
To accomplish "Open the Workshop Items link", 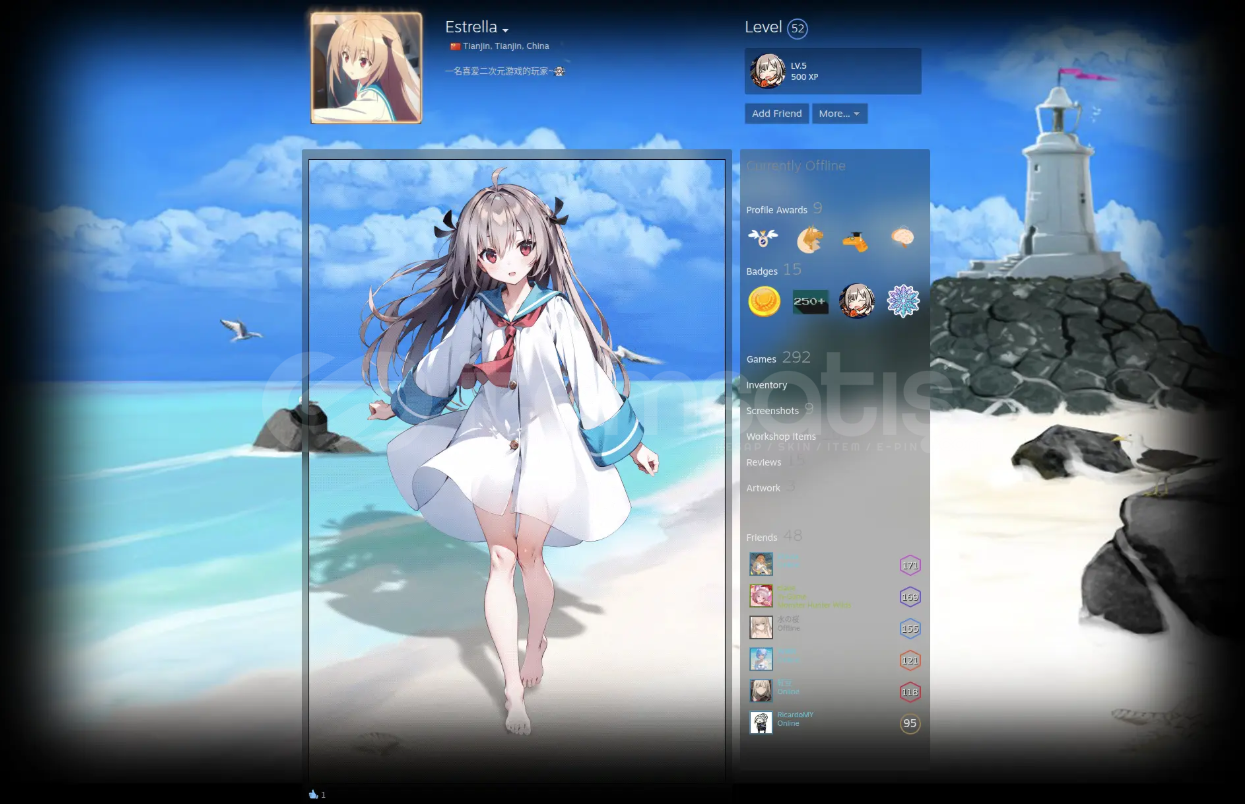I will tap(781, 437).
